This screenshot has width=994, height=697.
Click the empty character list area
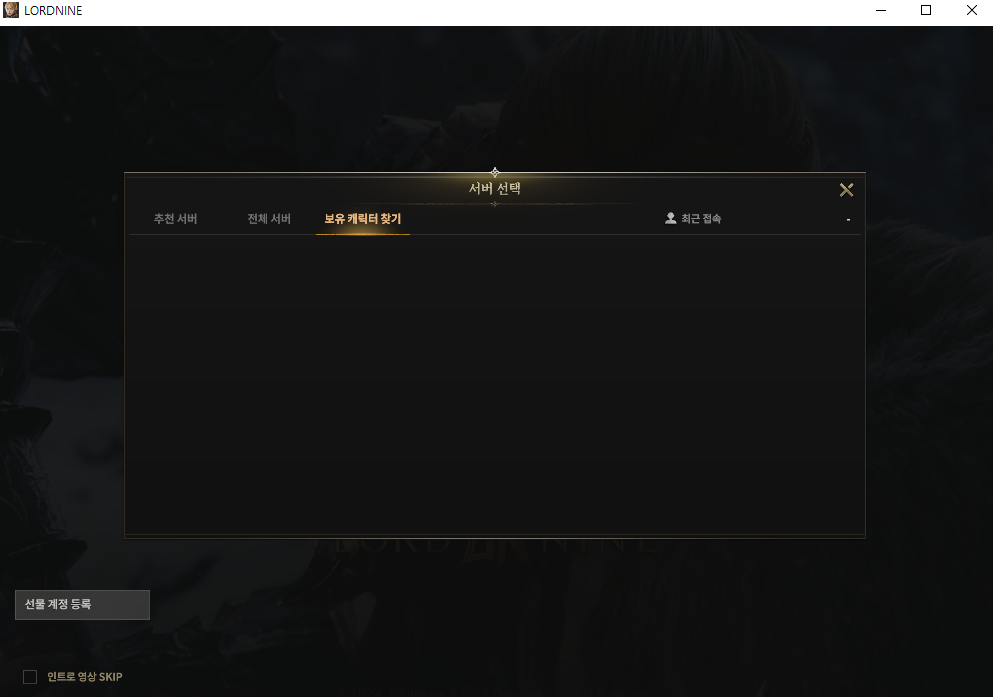click(495, 384)
